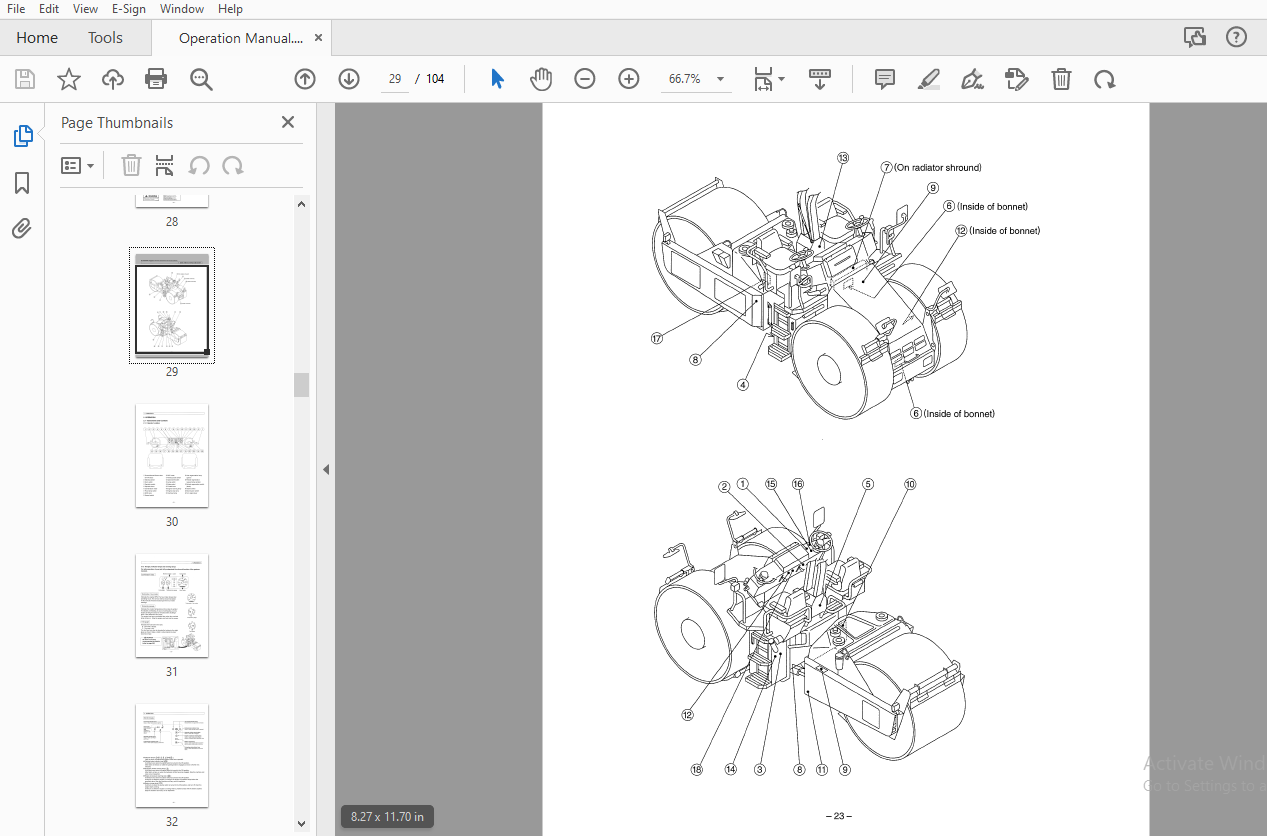Open the E-Sign menu
The width and height of the screenshot is (1267, 836).
pyautogui.click(x=130, y=9)
